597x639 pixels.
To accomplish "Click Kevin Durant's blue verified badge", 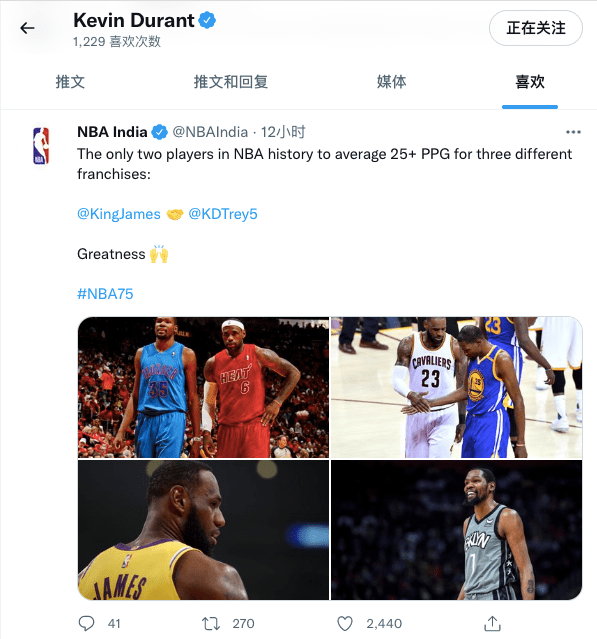I will click(x=207, y=20).
